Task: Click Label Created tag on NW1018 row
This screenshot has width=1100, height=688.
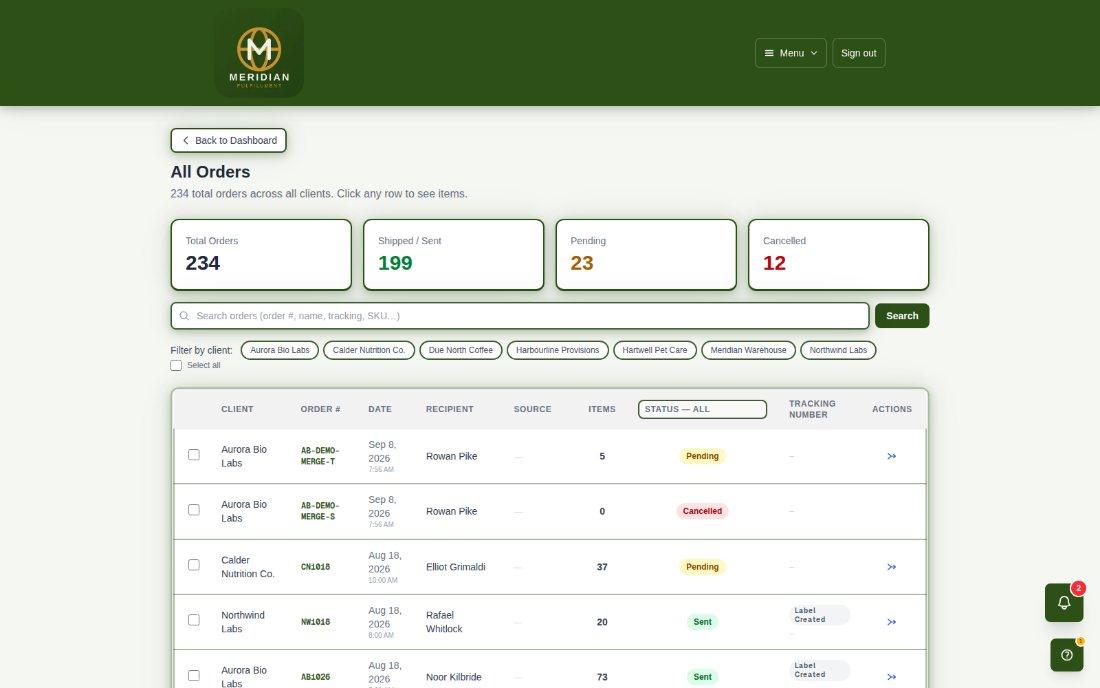Action: (x=819, y=615)
